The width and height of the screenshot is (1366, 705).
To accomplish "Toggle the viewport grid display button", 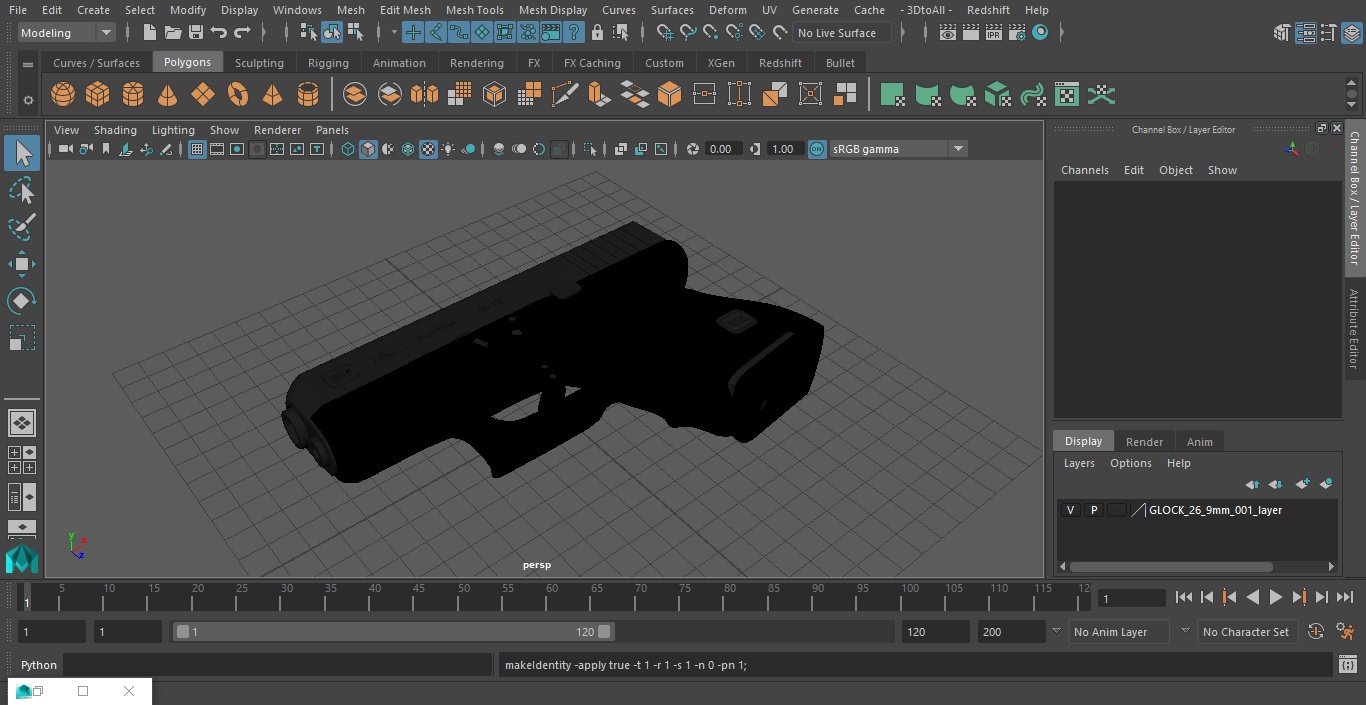I will 197,149.
